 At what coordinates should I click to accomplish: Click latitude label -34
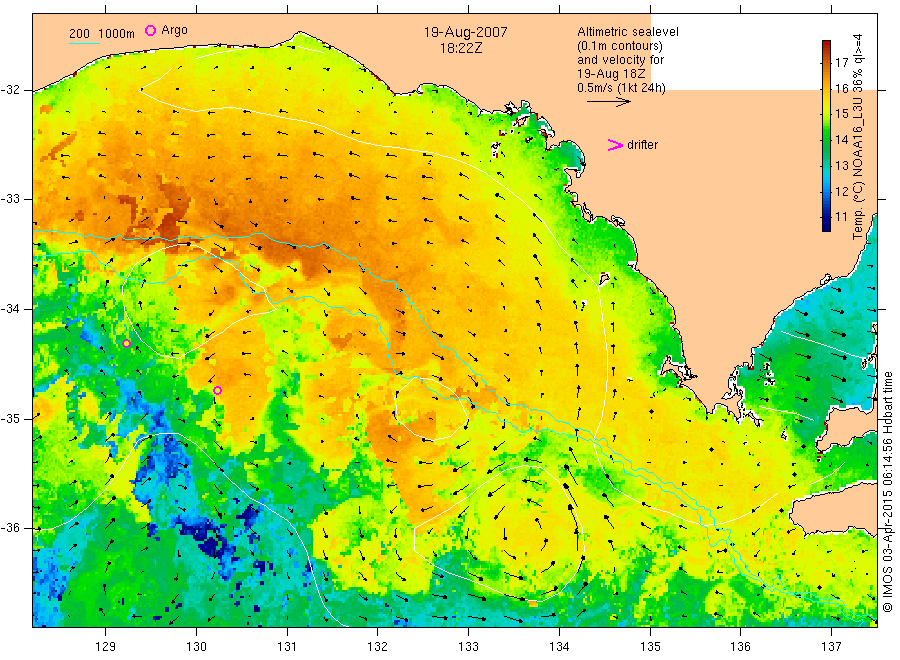(10, 309)
